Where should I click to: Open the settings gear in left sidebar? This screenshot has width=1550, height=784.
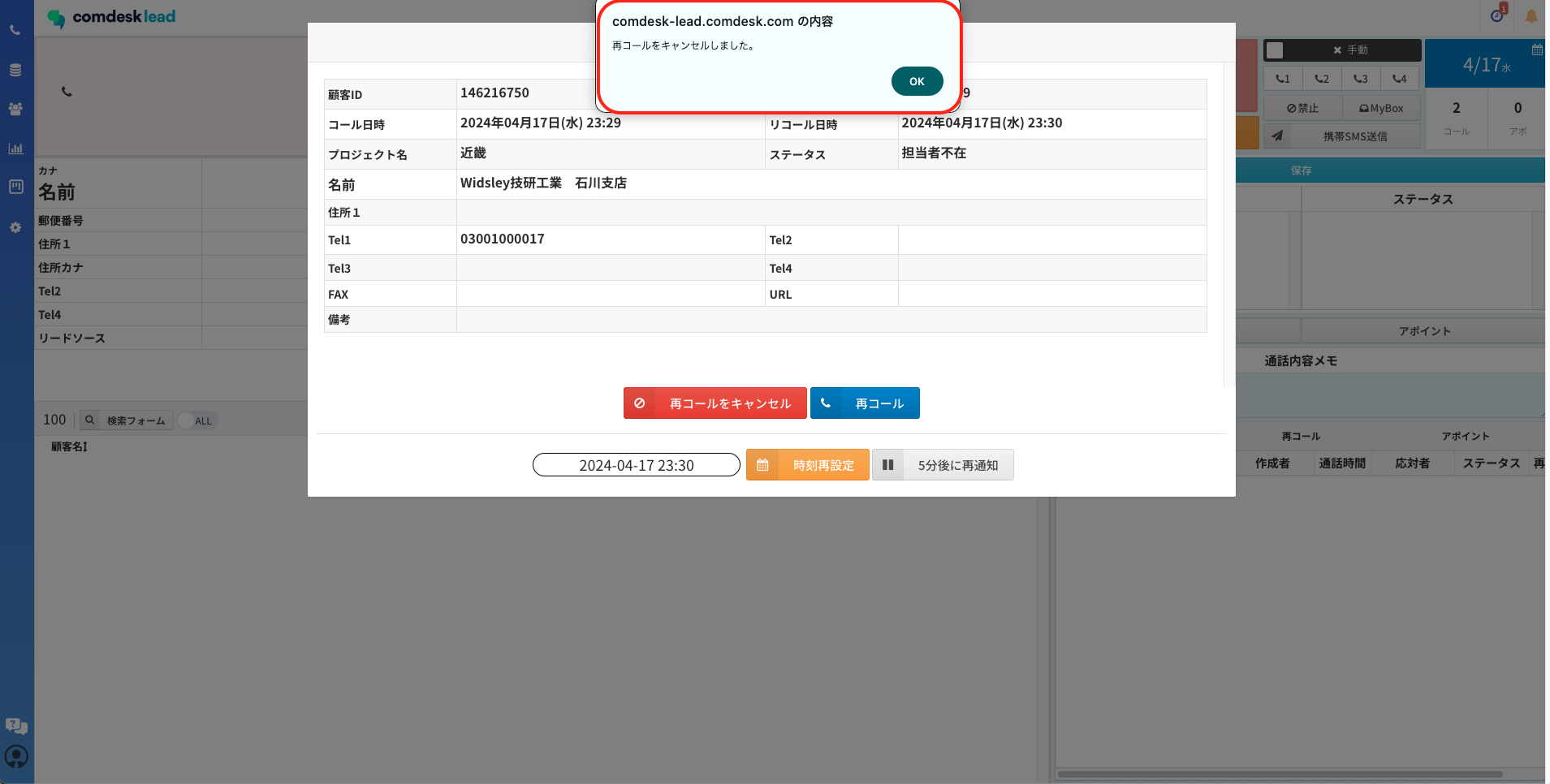tap(15, 228)
